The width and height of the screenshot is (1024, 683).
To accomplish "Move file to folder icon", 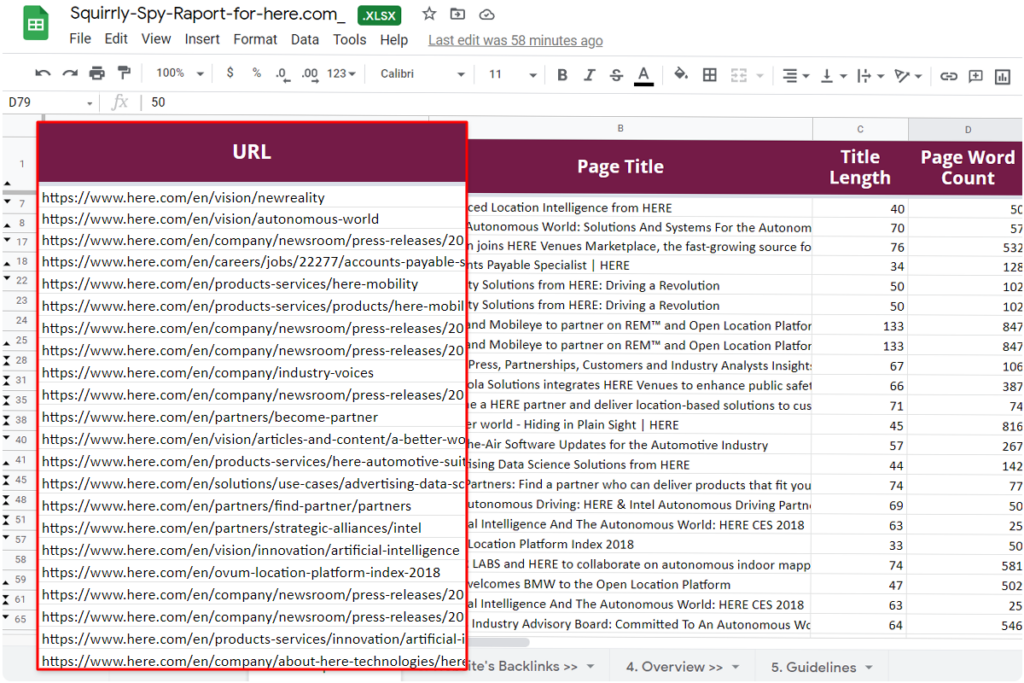I will 458,14.
